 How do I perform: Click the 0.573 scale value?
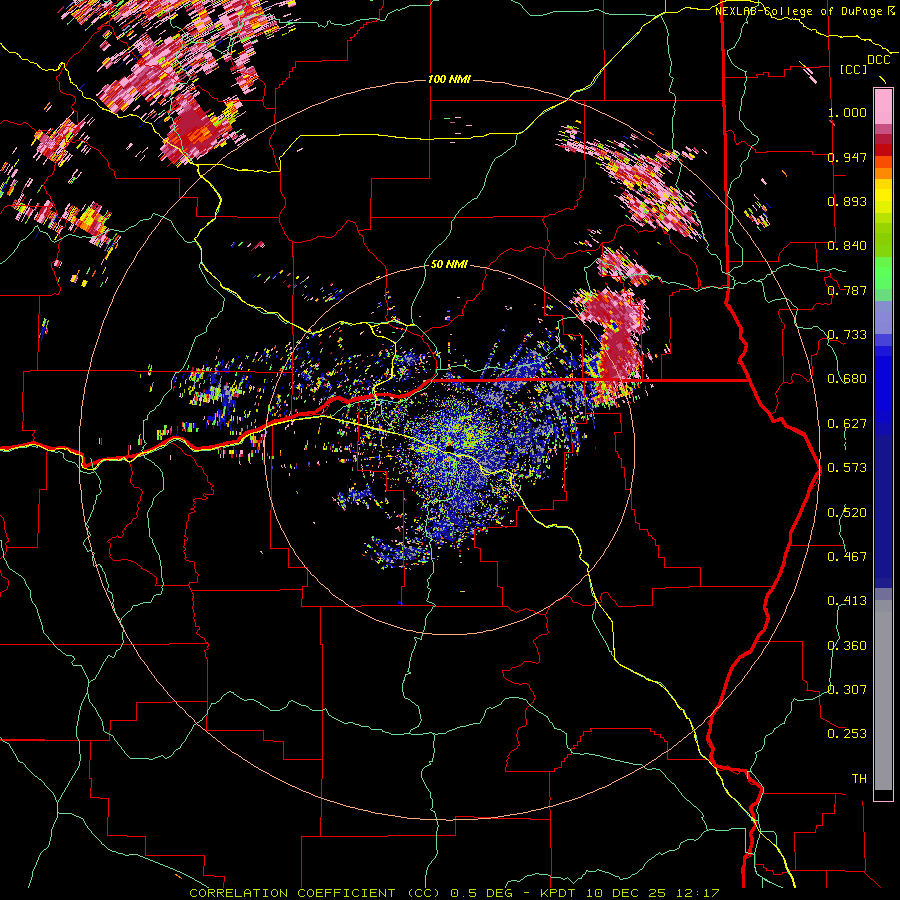pos(847,468)
